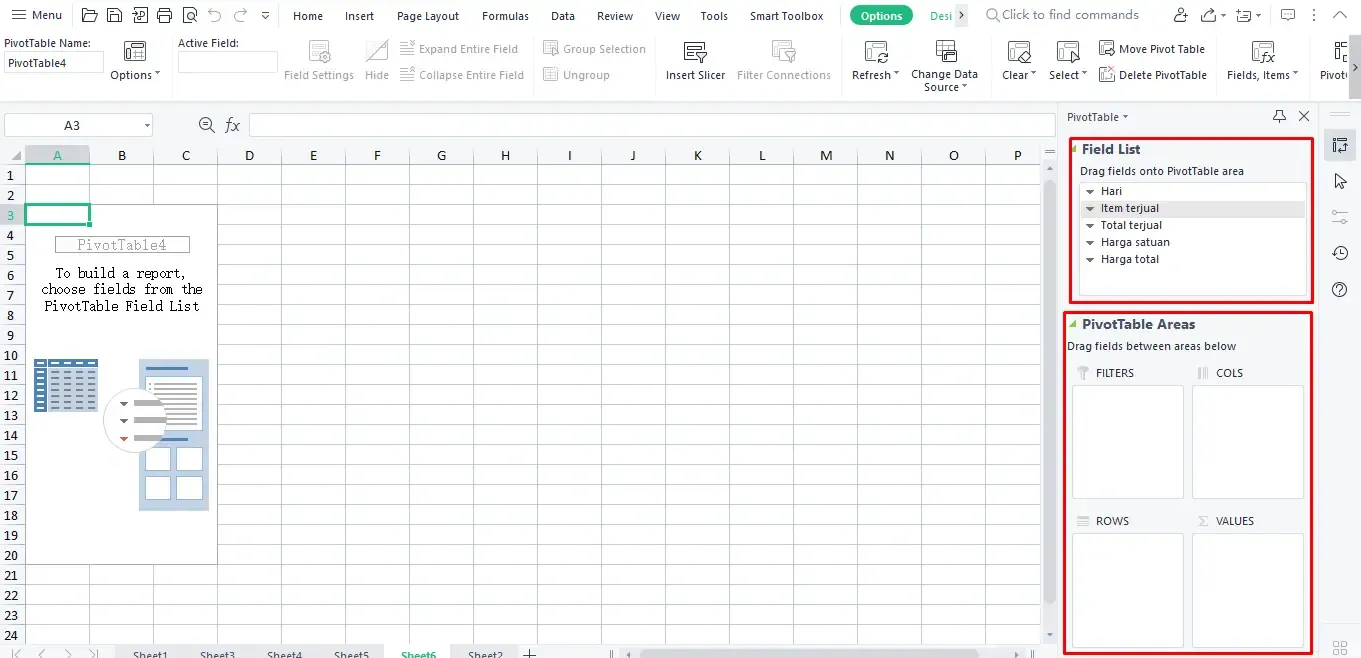This screenshot has width=1361, height=658.
Task: Click the Insert Function fx button
Action: (232, 124)
